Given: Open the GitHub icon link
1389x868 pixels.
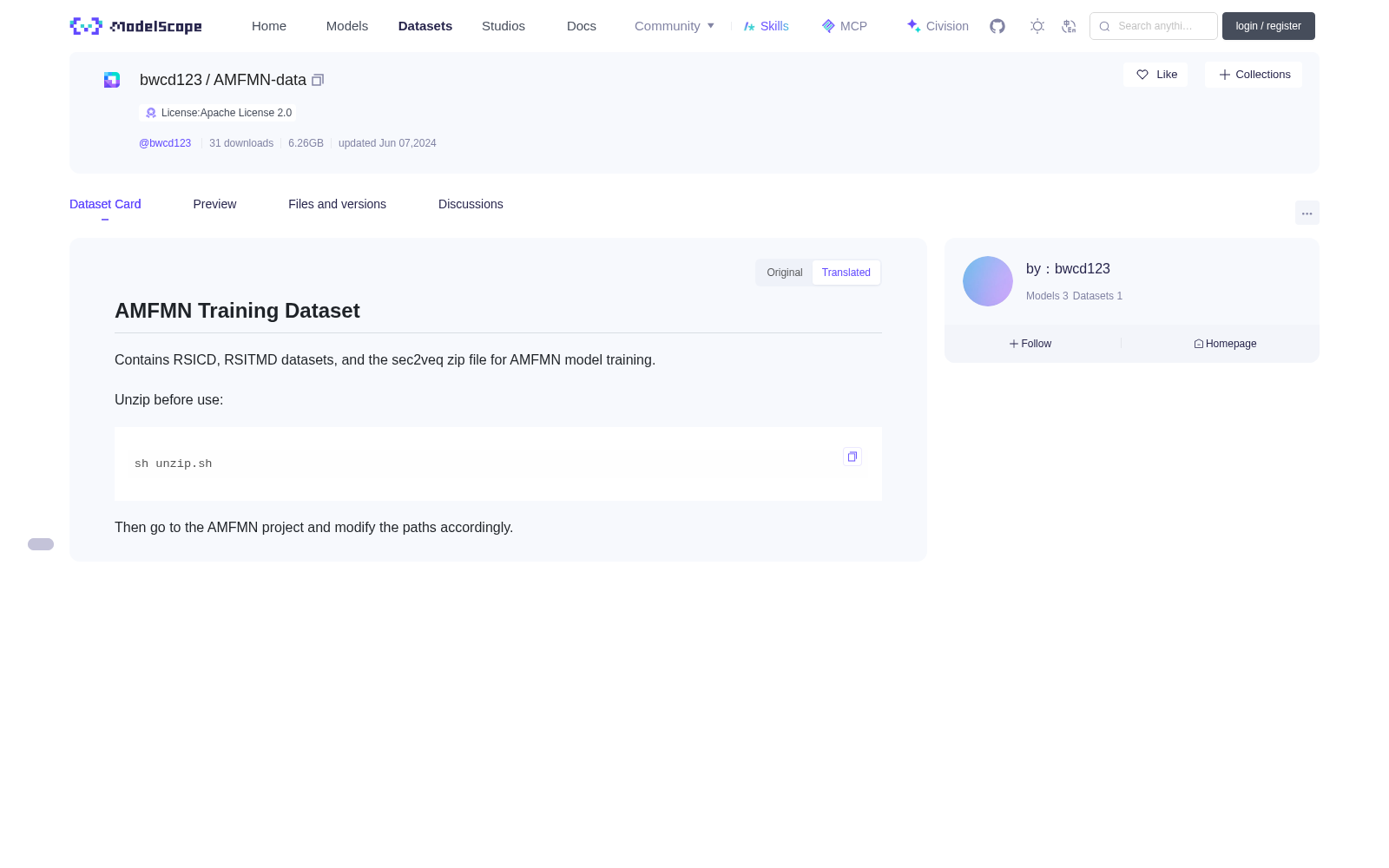Looking at the screenshot, I should point(997,26).
